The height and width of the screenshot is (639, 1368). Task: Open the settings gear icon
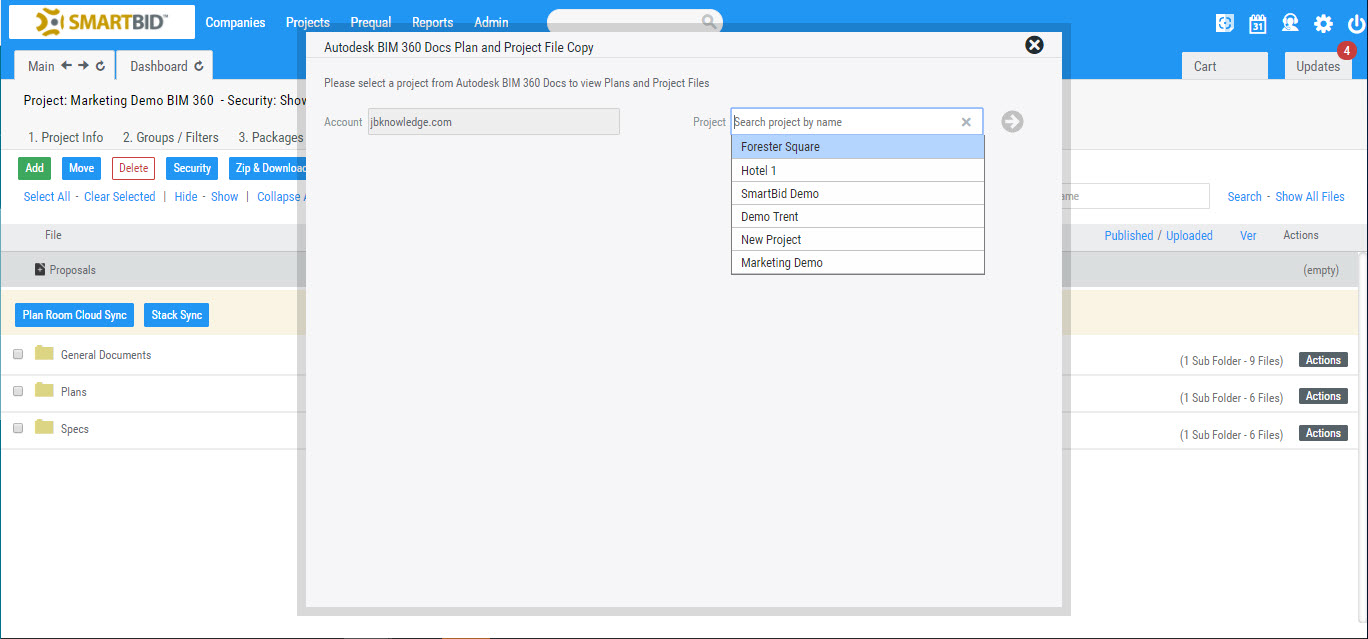coord(1322,21)
